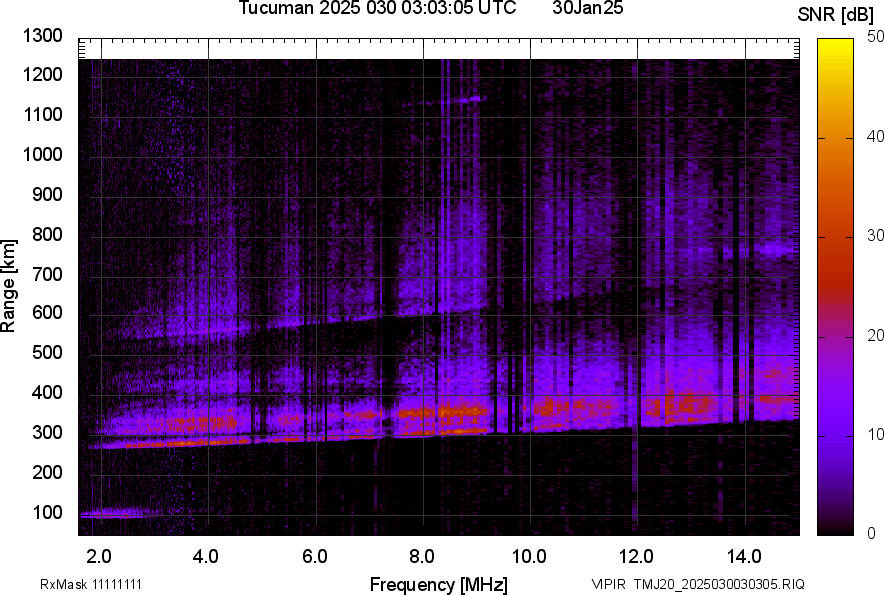Click the colorbar tick label 10
884x595 pixels.
pyautogui.click(x=876, y=434)
